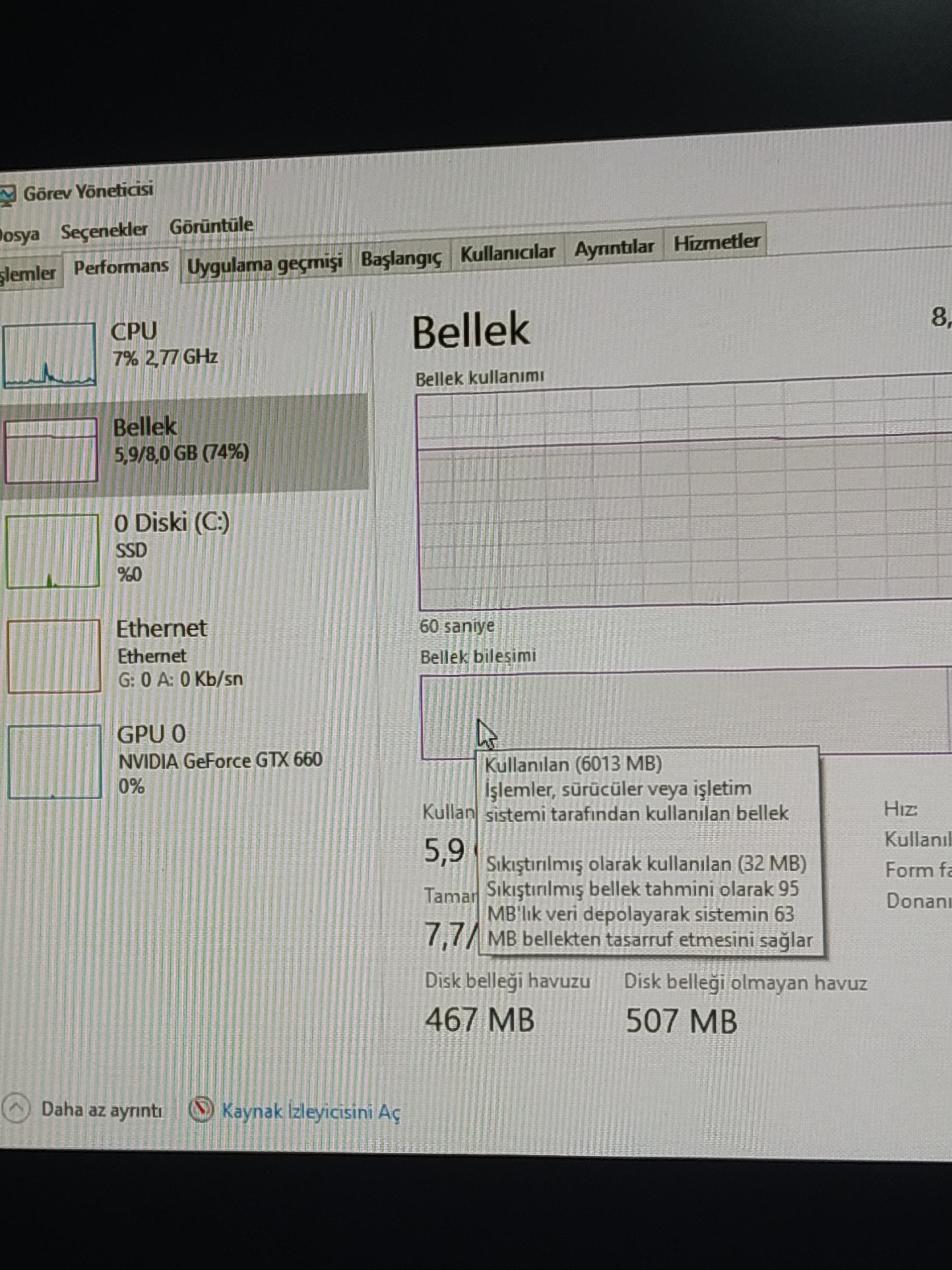This screenshot has width=952, height=1270.
Task: Click the Daha az ayrıntı arrow icon
Action: coord(15,1109)
